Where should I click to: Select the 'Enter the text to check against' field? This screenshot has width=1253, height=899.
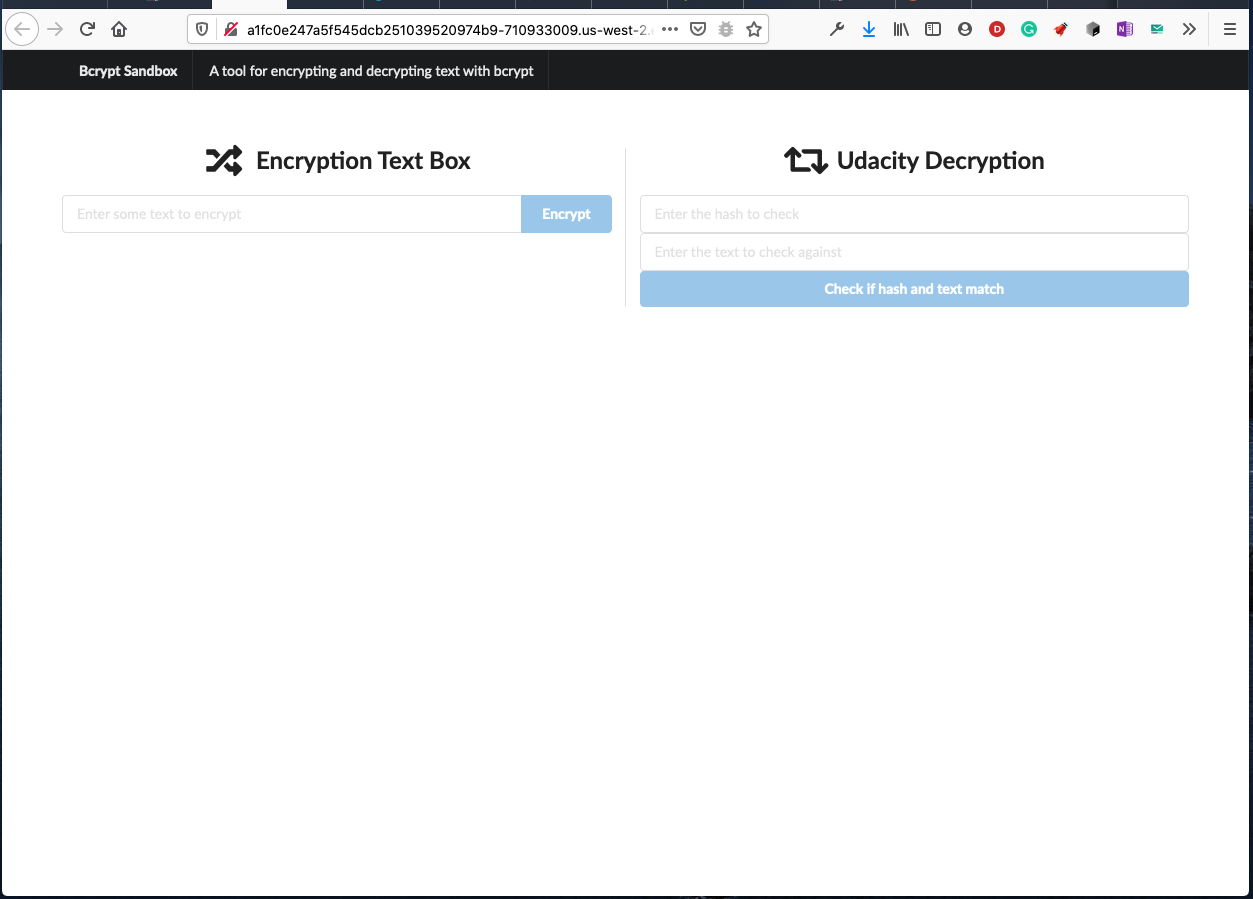[x=913, y=252]
